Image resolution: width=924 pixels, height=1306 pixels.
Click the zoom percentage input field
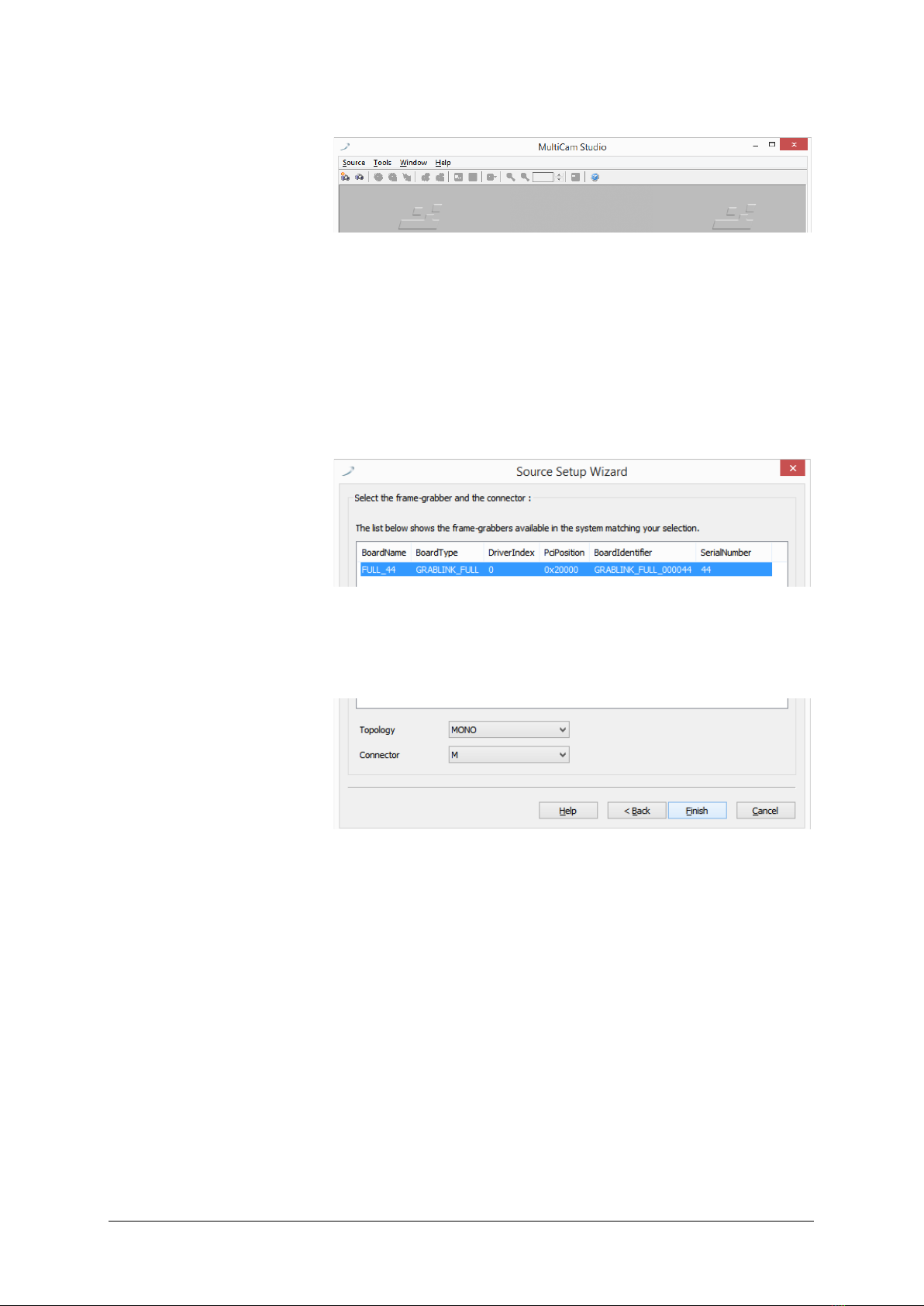543,177
